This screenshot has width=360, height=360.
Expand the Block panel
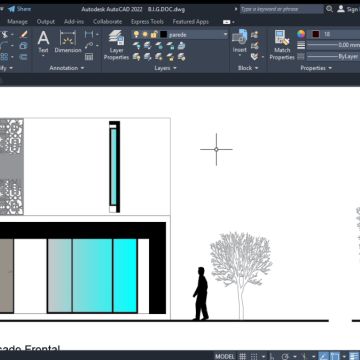pyautogui.click(x=248, y=68)
